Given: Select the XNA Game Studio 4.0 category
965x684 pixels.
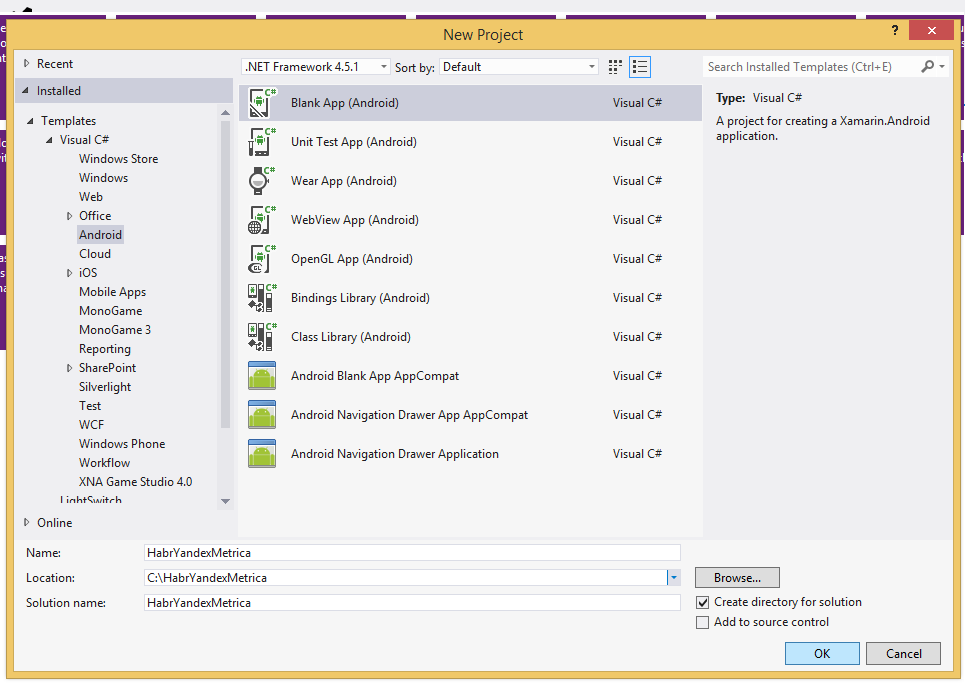Looking at the screenshot, I should (135, 482).
